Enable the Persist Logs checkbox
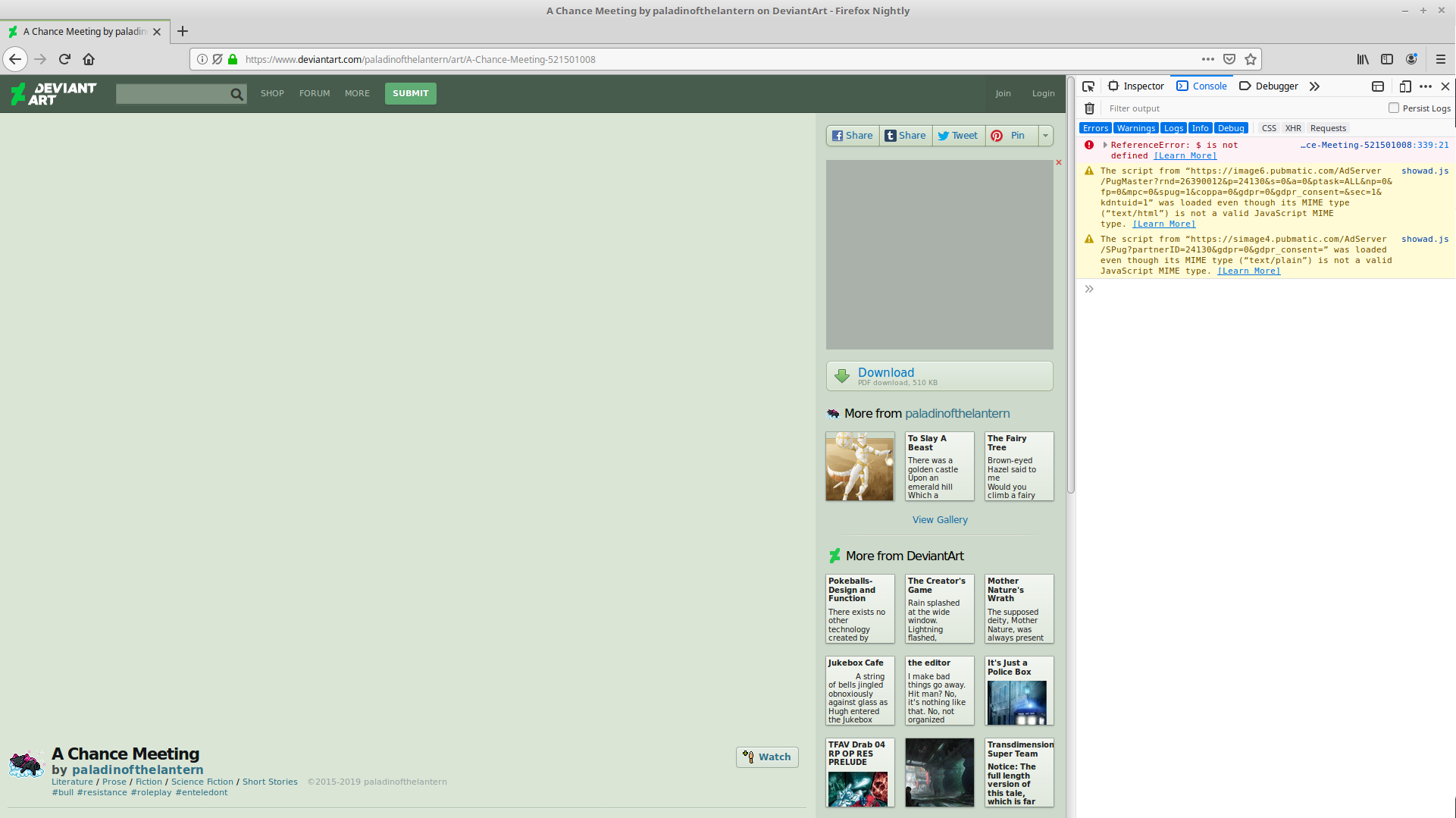The height and width of the screenshot is (818, 1456). click(1393, 108)
